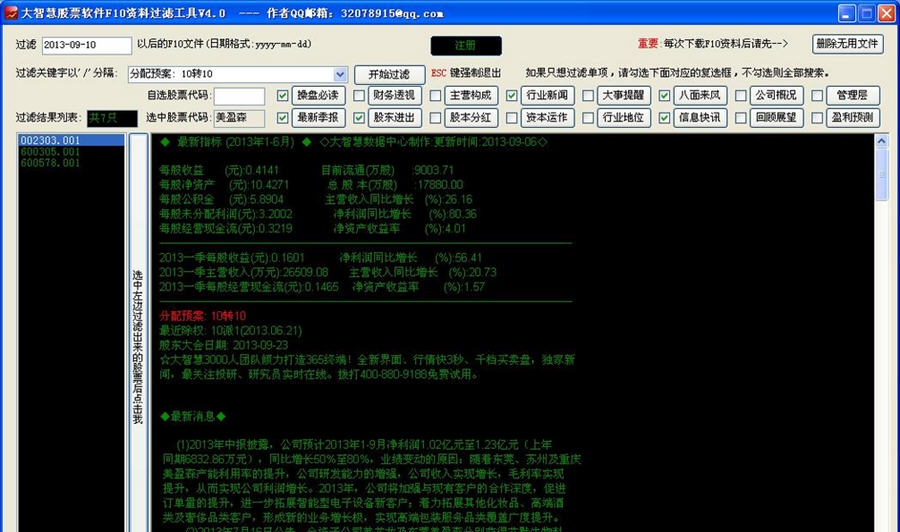Close the F10 filter tool window
The height and width of the screenshot is (532, 900).
tap(887, 13)
